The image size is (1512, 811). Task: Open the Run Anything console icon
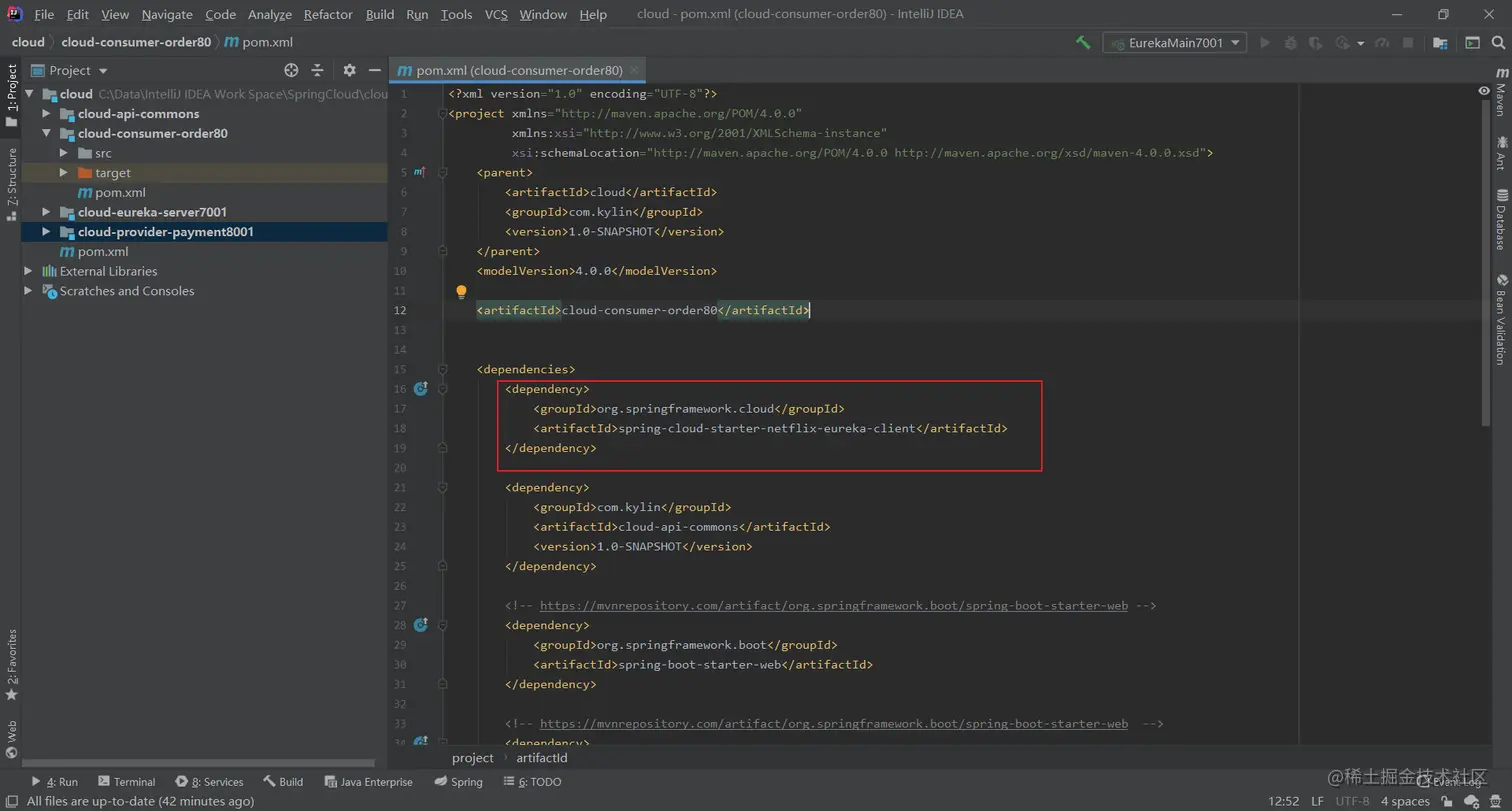coord(1472,43)
